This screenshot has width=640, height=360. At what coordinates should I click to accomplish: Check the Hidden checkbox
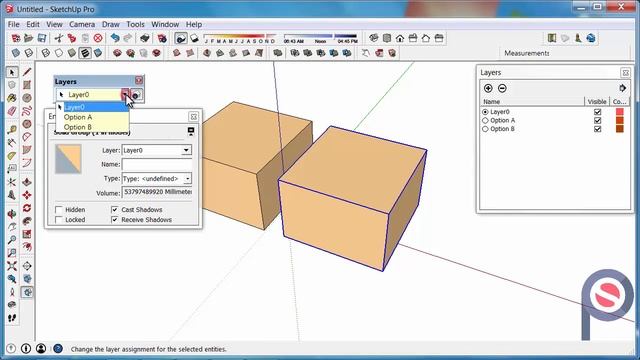[x=58, y=210]
